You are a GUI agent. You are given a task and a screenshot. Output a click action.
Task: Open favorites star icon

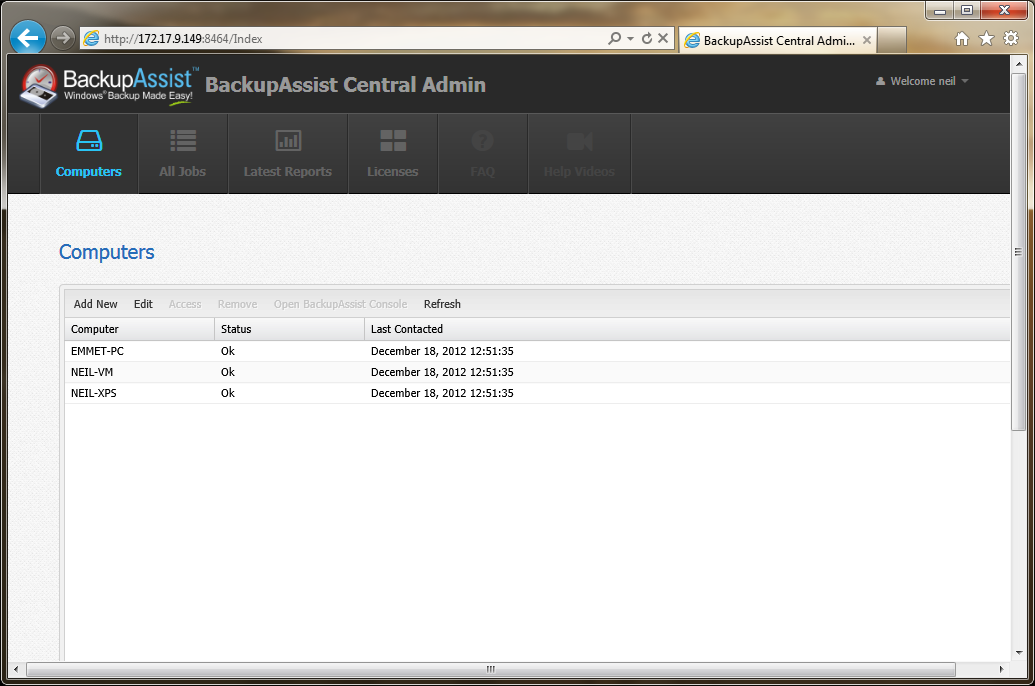(x=986, y=39)
